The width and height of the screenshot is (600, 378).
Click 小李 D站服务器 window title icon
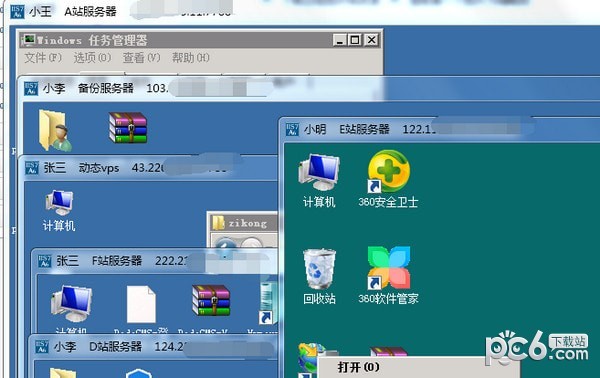(x=42, y=347)
